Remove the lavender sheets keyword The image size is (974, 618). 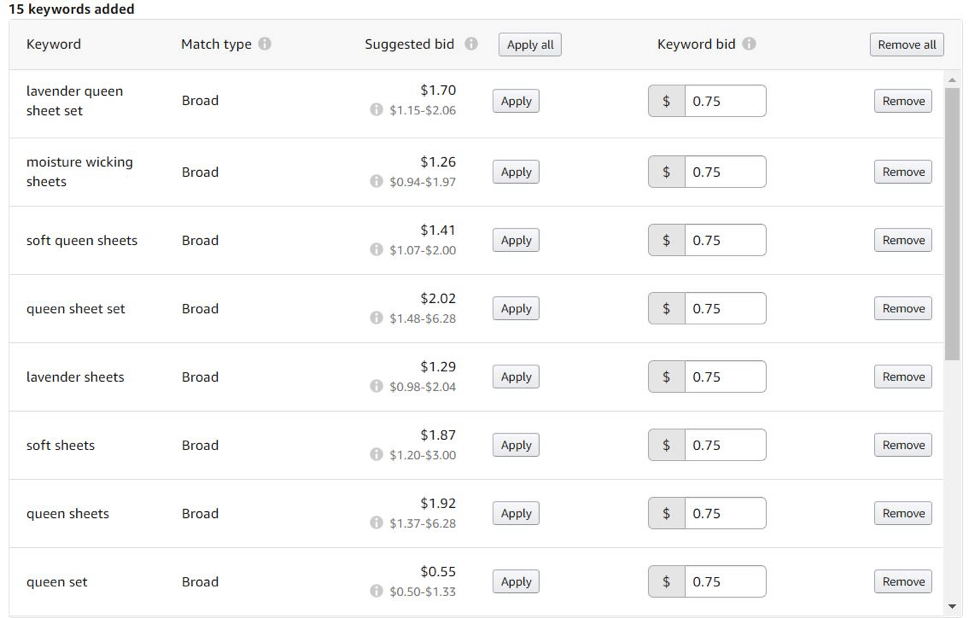pyautogui.click(x=903, y=377)
